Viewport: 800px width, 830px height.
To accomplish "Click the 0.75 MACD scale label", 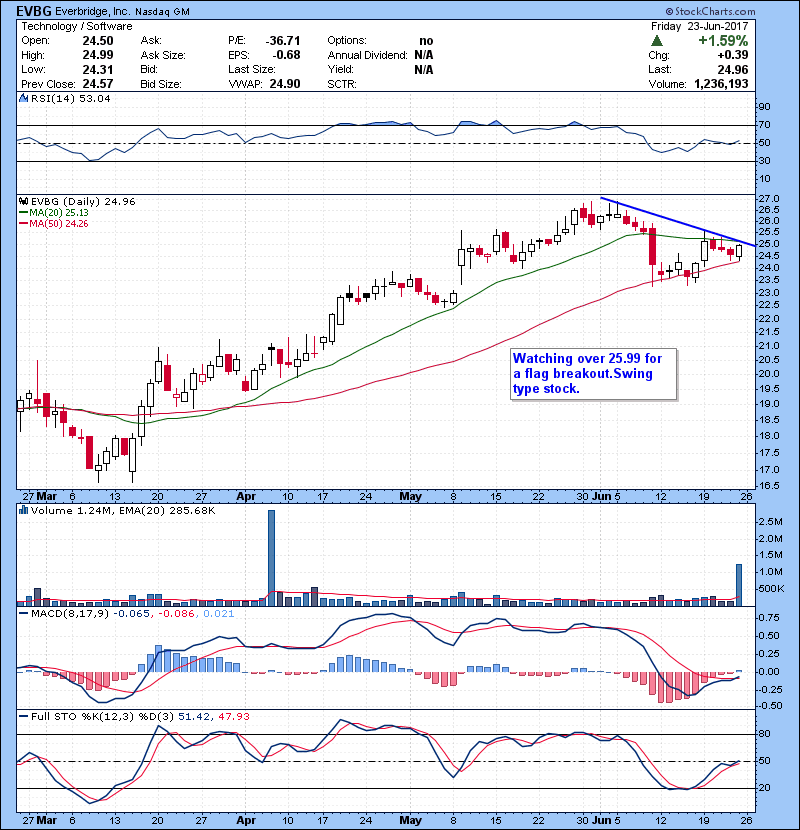I will click(x=769, y=618).
